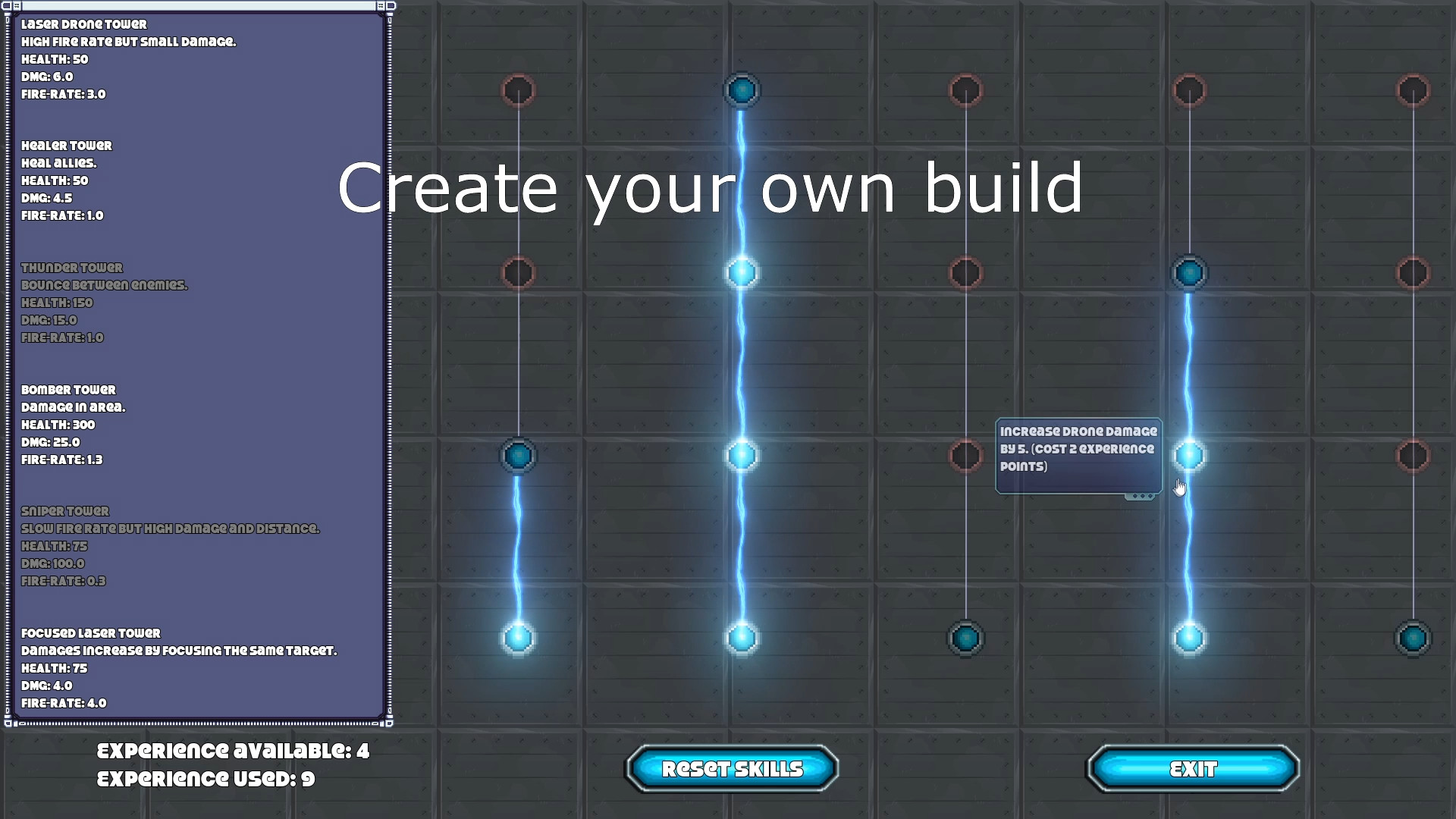Click the unlocked bottom node of the rightmost column

click(x=1414, y=639)
